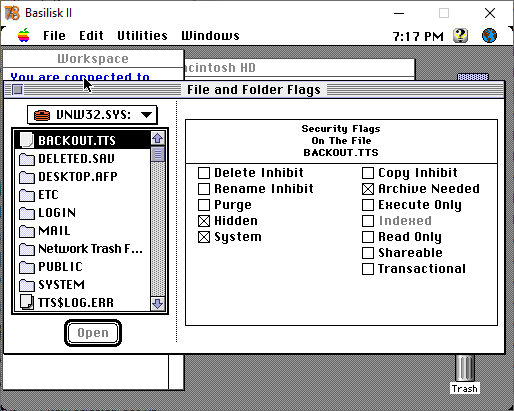Uncheck the System checkbox
This screenshot has width=514, height=411.
(204, 237)
